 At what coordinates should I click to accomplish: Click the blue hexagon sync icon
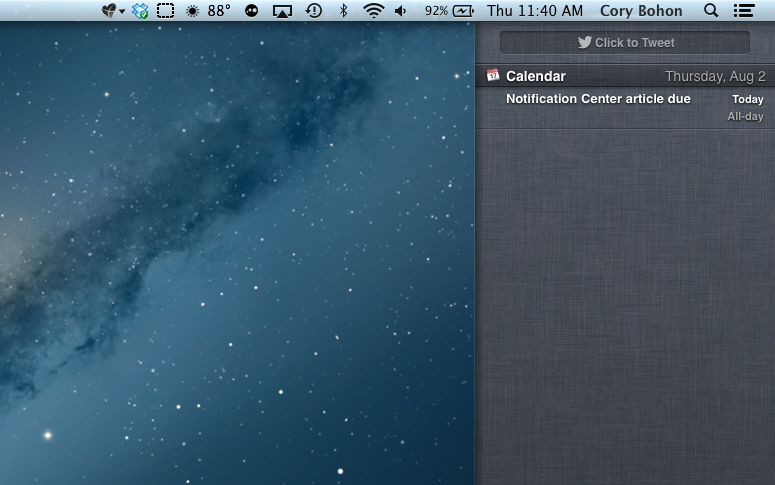[x=140, y=11]
